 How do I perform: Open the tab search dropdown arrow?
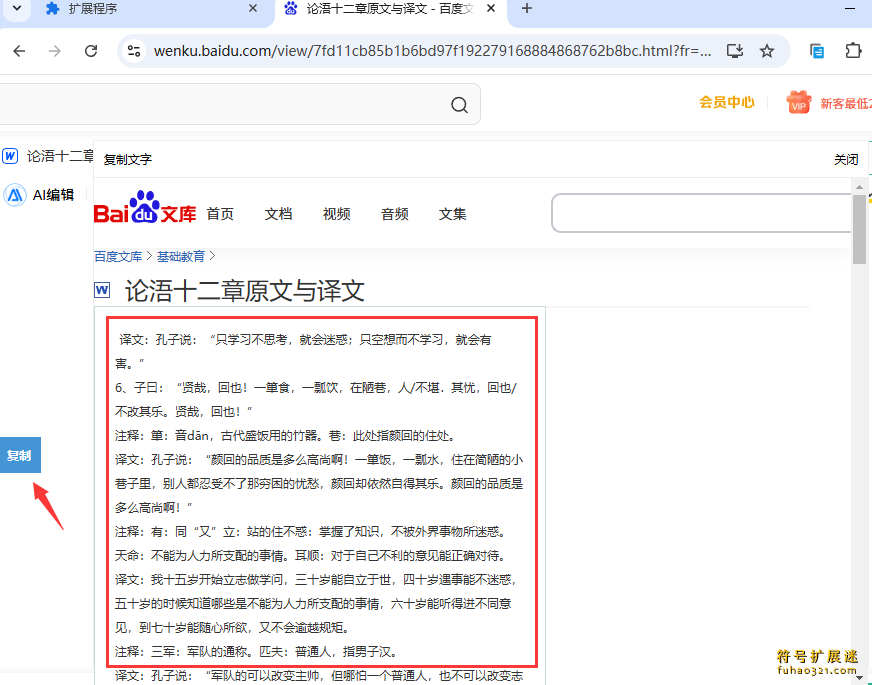(x=17, y=8)
